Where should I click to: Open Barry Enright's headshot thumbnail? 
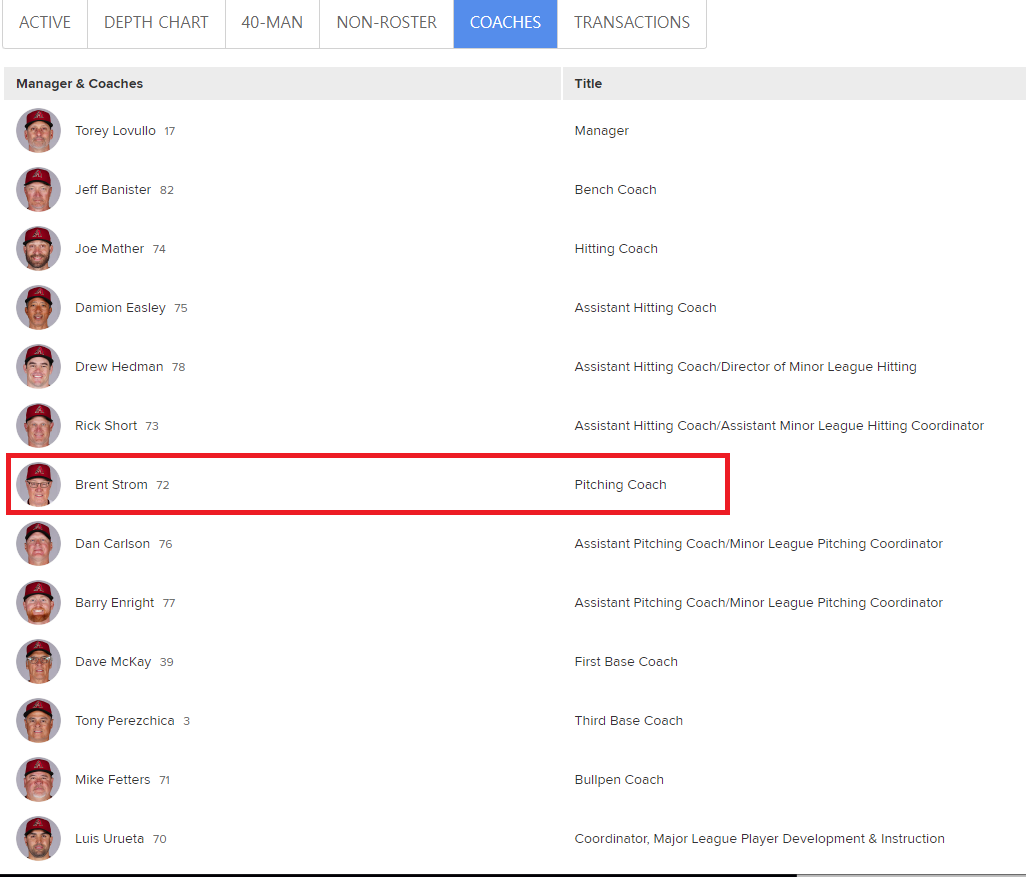click(x=38, y=603)
